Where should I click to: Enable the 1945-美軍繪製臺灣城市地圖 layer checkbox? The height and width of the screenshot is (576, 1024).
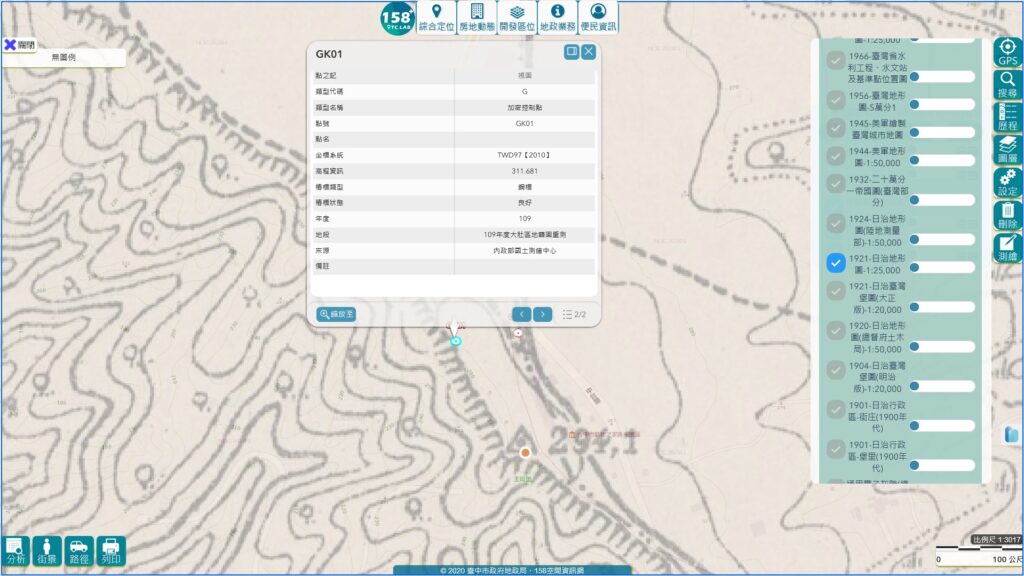[835, 128]
